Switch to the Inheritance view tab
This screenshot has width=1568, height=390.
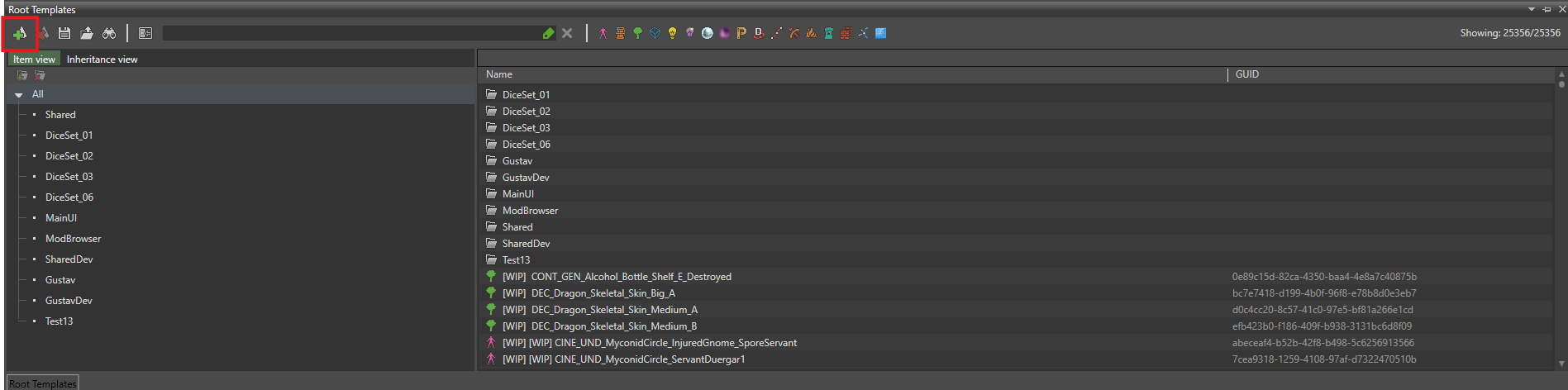[x=102, y=59]
